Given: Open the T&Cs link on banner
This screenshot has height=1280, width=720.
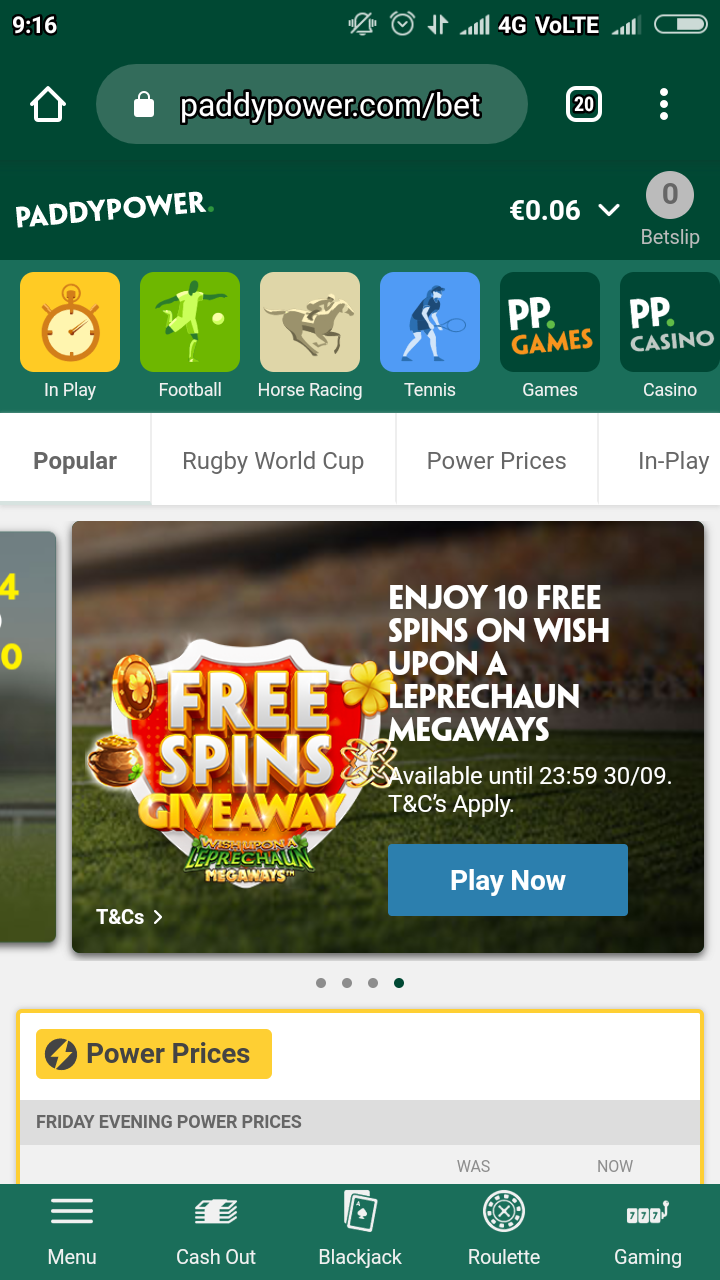Looking at the screenshot, I should click(x=129, y=916).
